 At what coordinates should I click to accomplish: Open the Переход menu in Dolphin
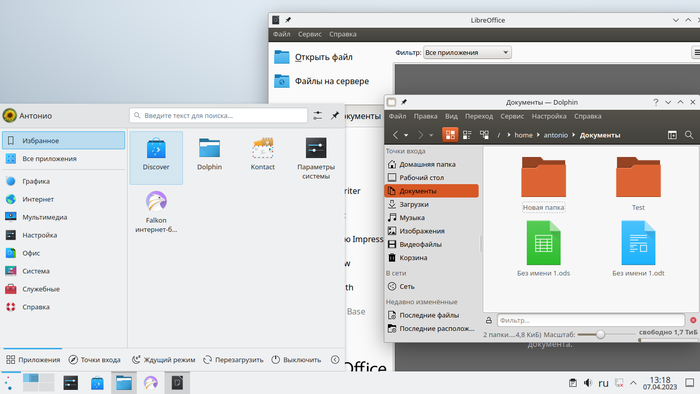[x=479, y=116]
